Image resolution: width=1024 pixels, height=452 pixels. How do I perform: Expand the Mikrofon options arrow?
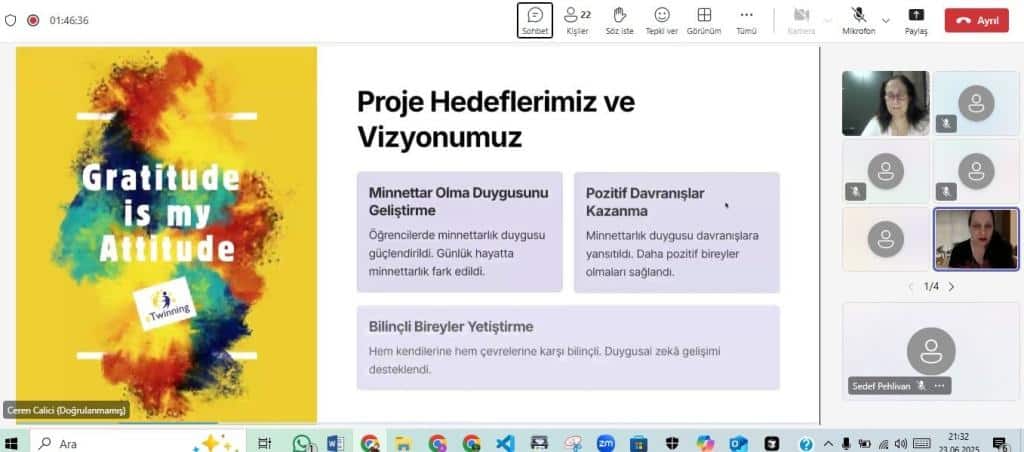[x=886, y=19]
